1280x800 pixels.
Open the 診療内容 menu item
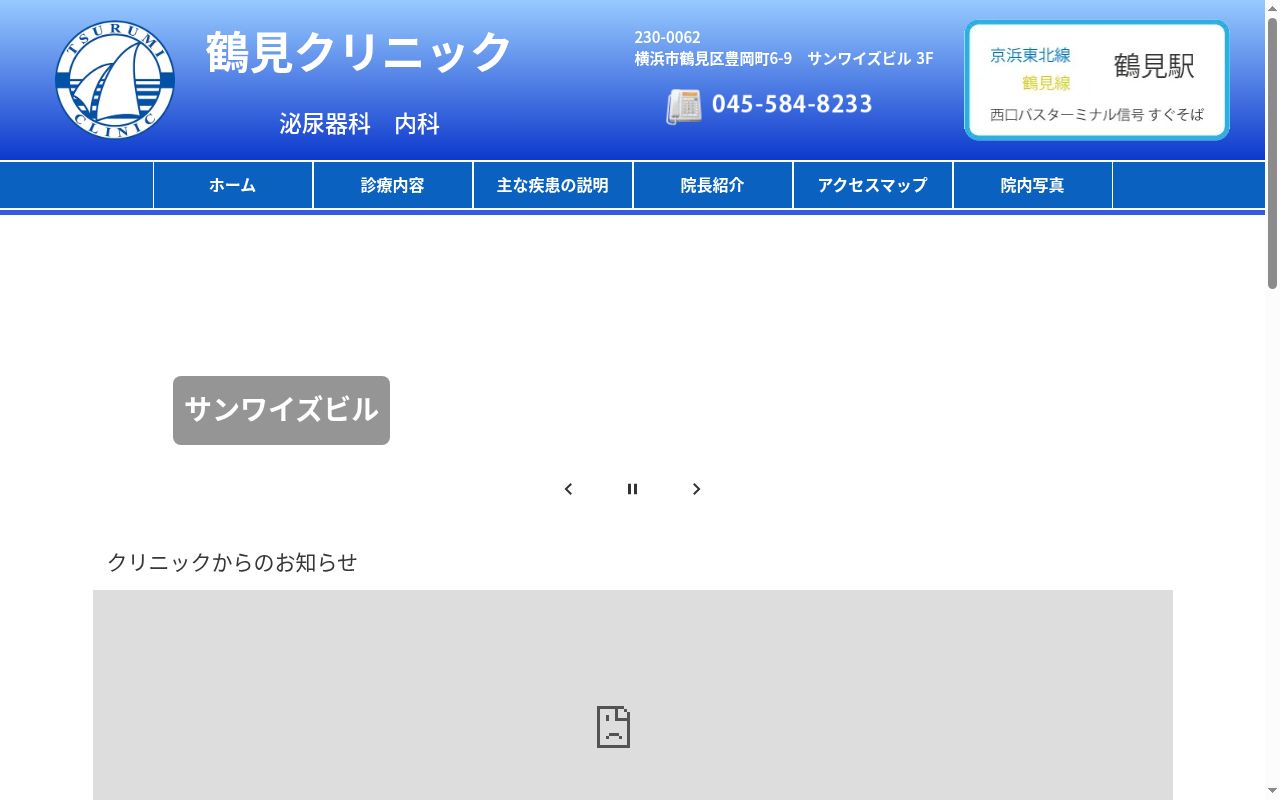393,185
